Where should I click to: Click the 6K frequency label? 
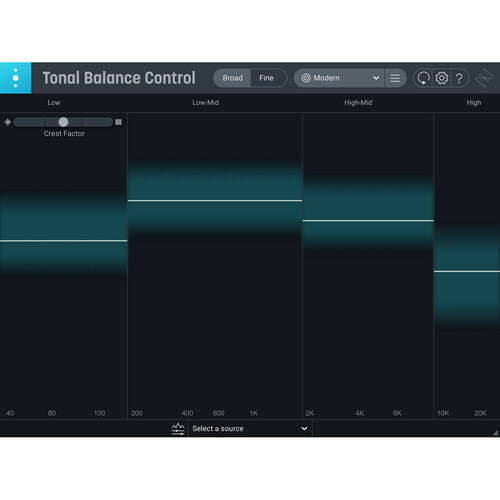[397, 413]
